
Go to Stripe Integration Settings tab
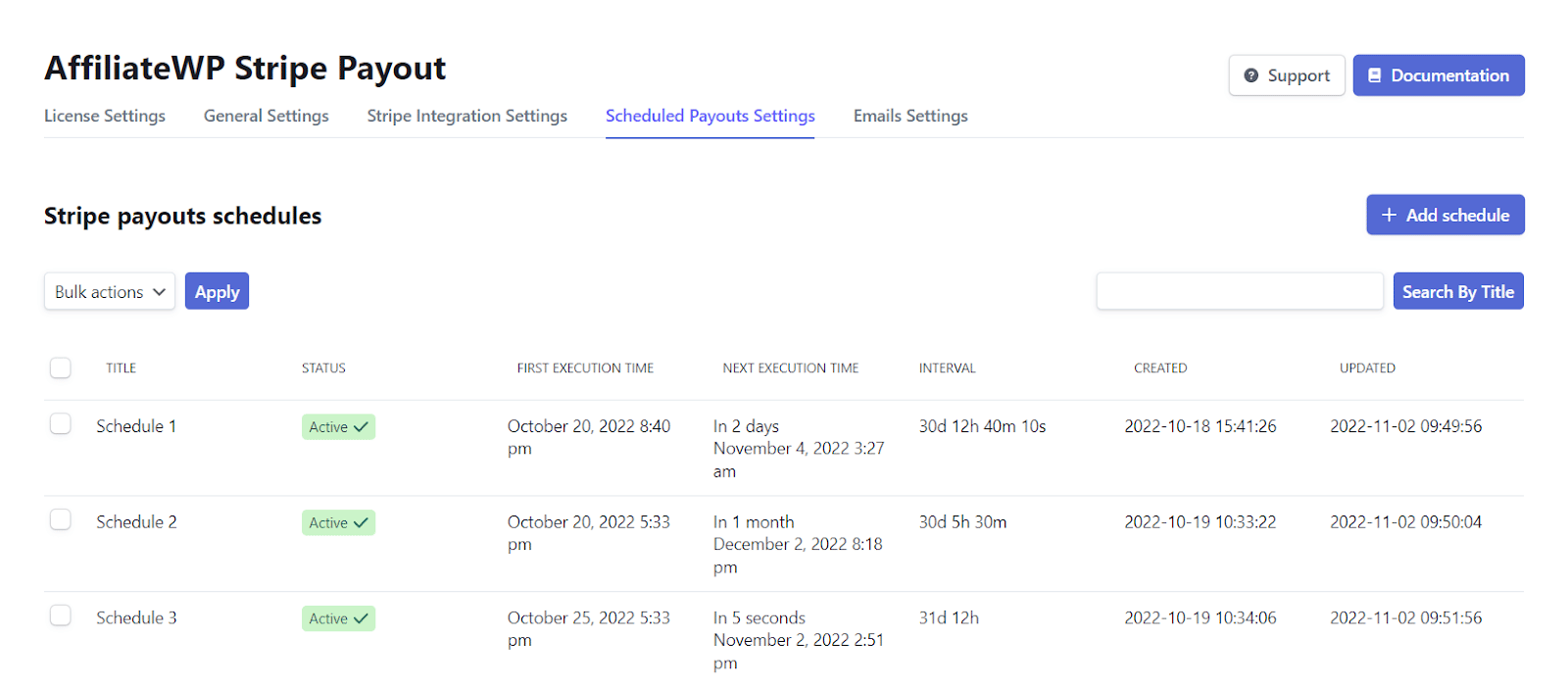467,116
